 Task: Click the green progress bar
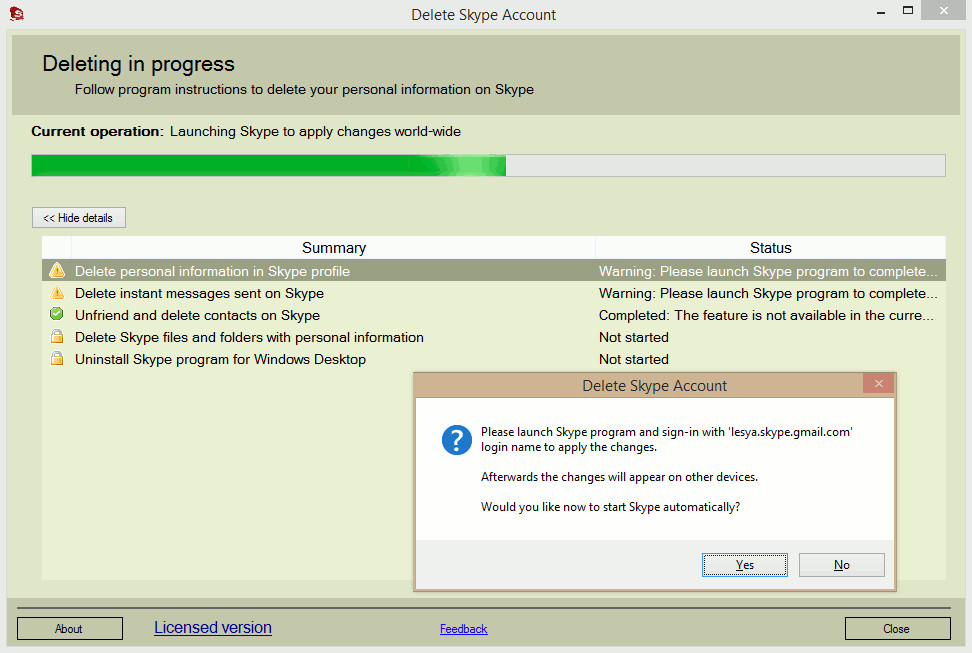pyautogui.click(x=488, y=166)
